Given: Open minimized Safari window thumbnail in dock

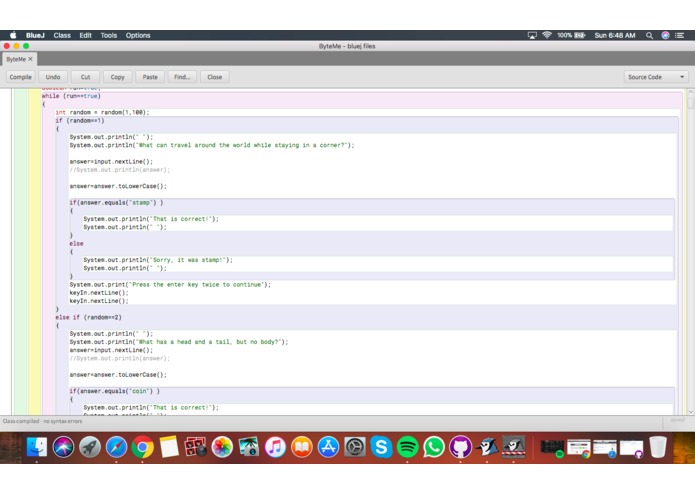Looking at the screenshot, I should pos(605,448).
